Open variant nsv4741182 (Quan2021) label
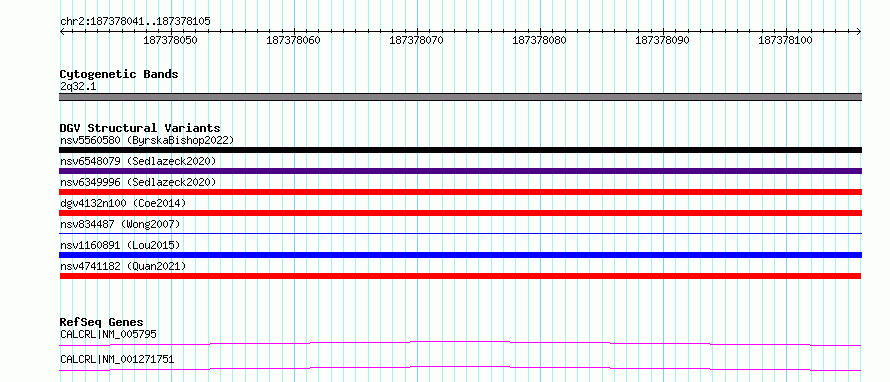Viewport: 890px width, 382px height. pyautogui.click(x=123, y=266)
